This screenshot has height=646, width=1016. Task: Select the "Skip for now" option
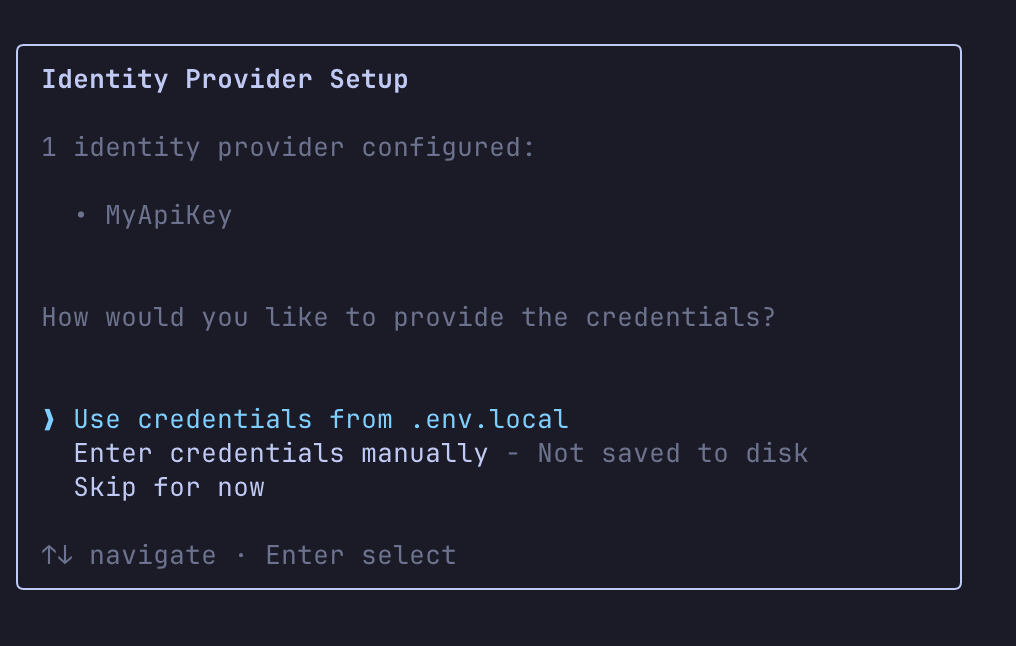[169, 487]
